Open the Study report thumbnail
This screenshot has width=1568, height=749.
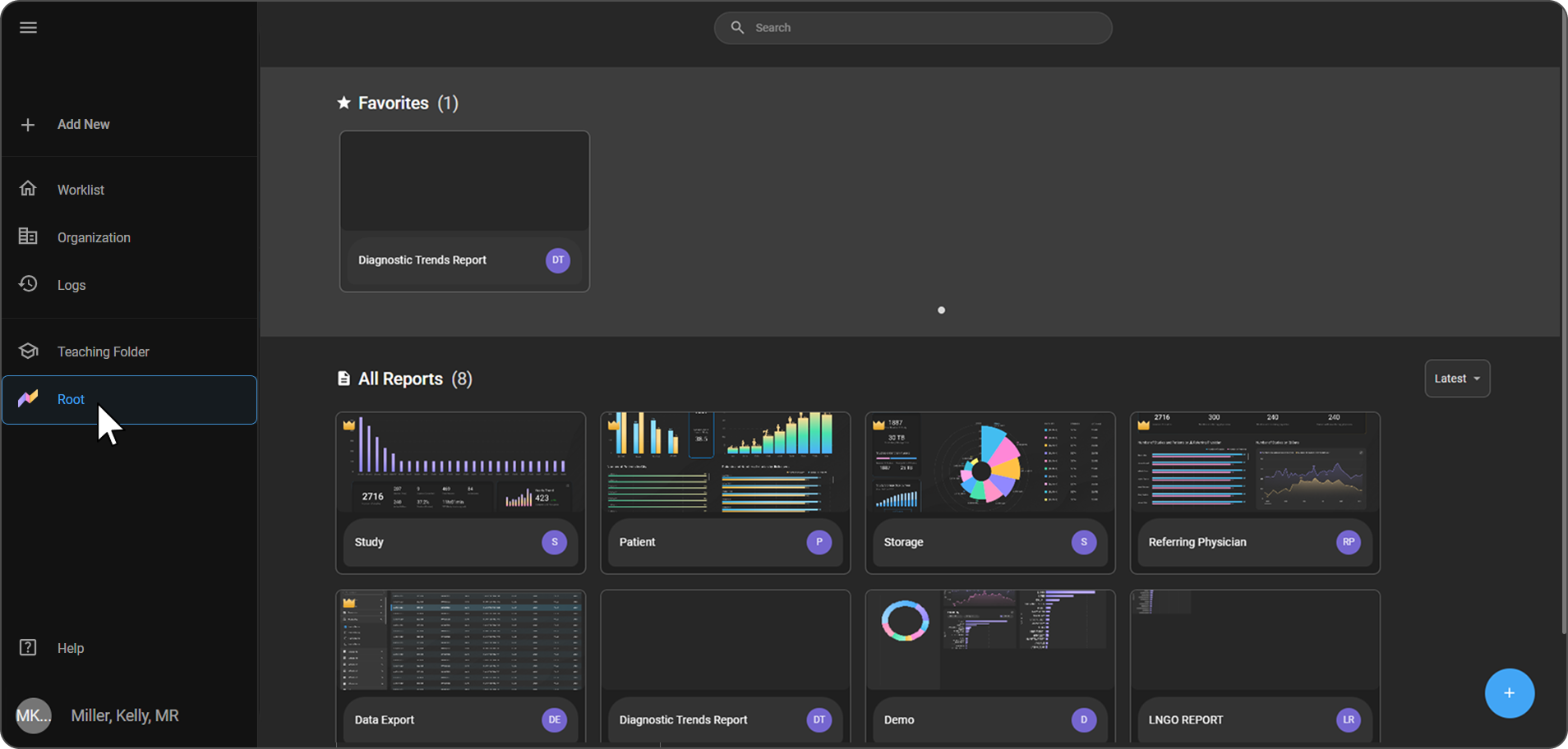(x=460, y=464)
